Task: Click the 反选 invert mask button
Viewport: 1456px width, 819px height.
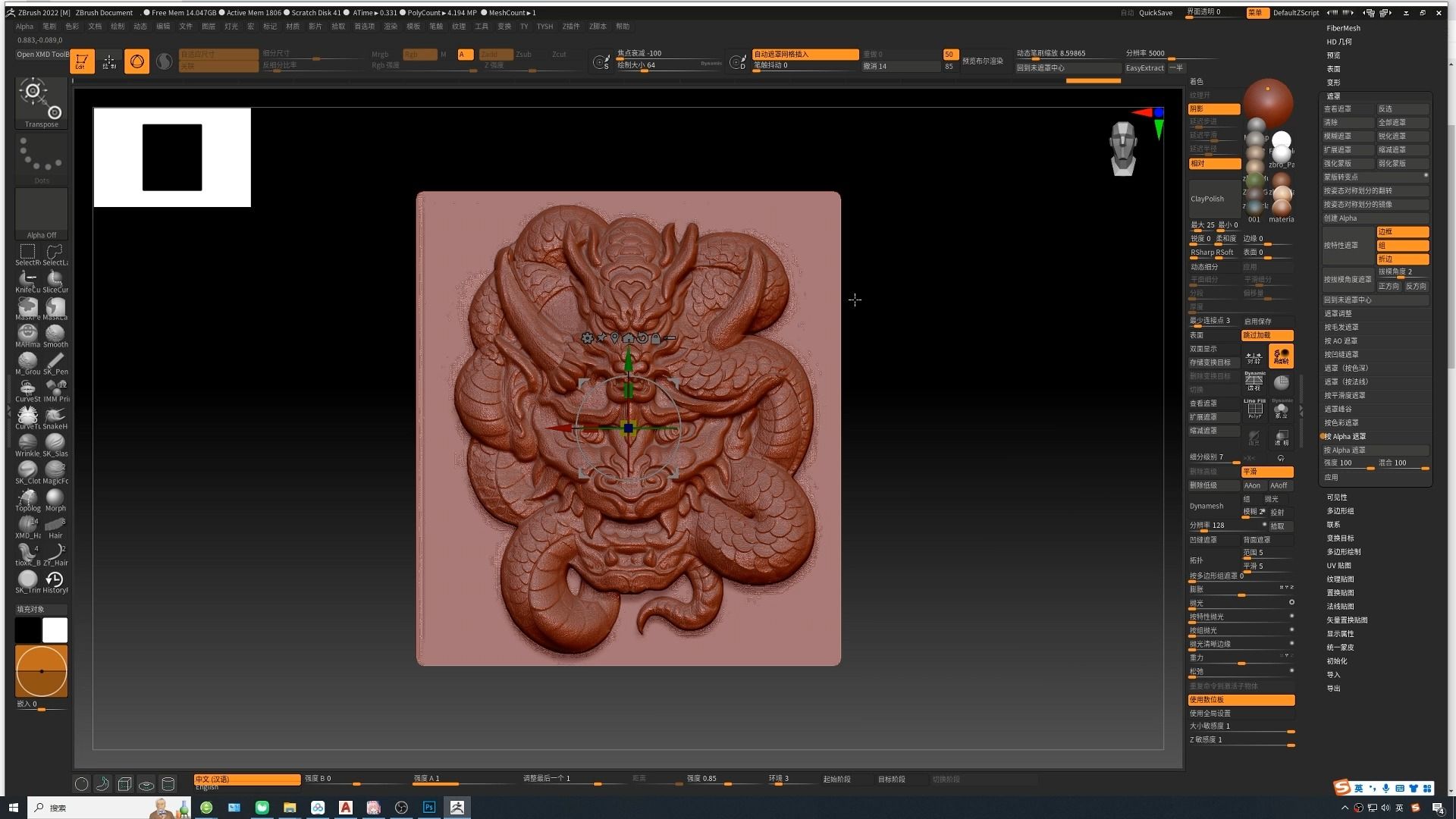Action: click(1402, 109)
